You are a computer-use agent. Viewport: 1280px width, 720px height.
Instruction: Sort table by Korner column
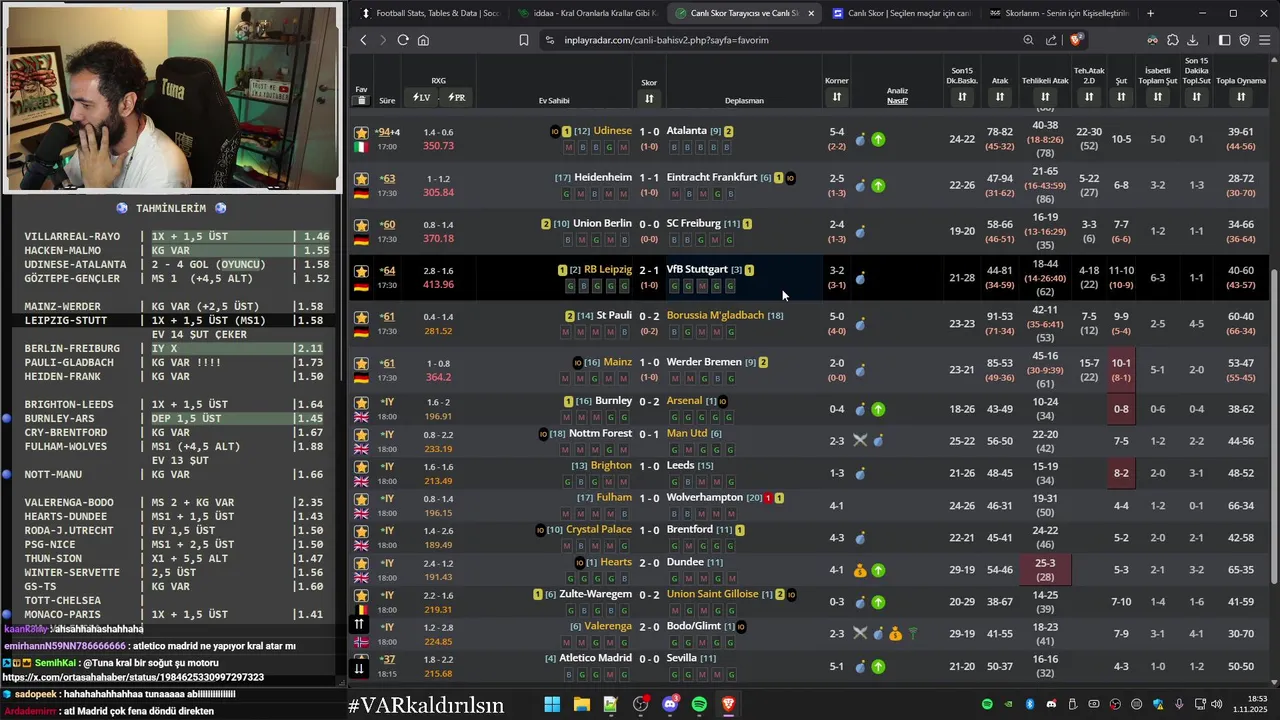836,97
